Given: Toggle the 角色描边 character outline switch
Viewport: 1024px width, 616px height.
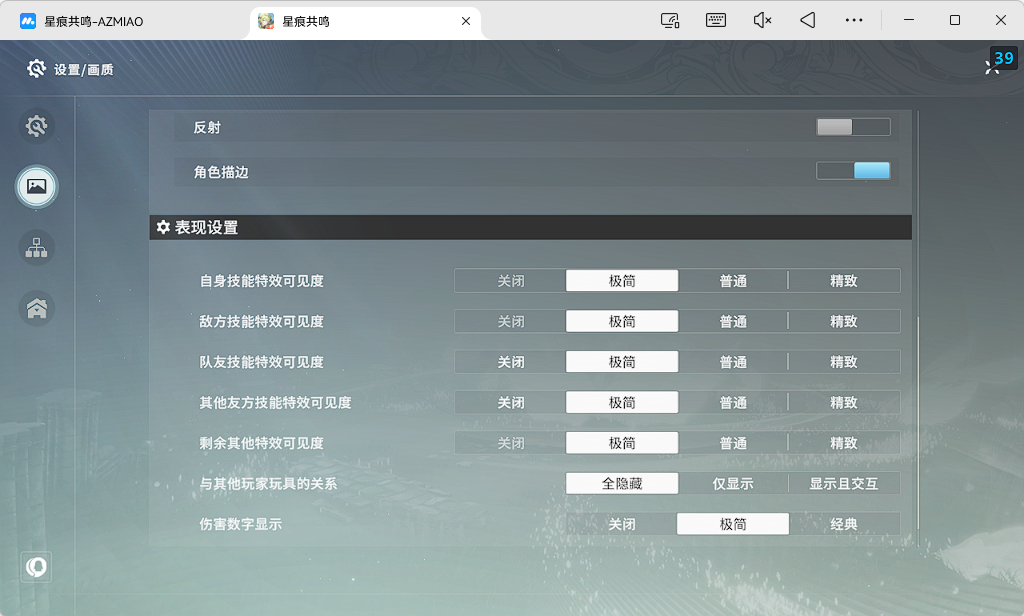Looking at the screenshot, I should pyautogui.click(x=854, y=171).
